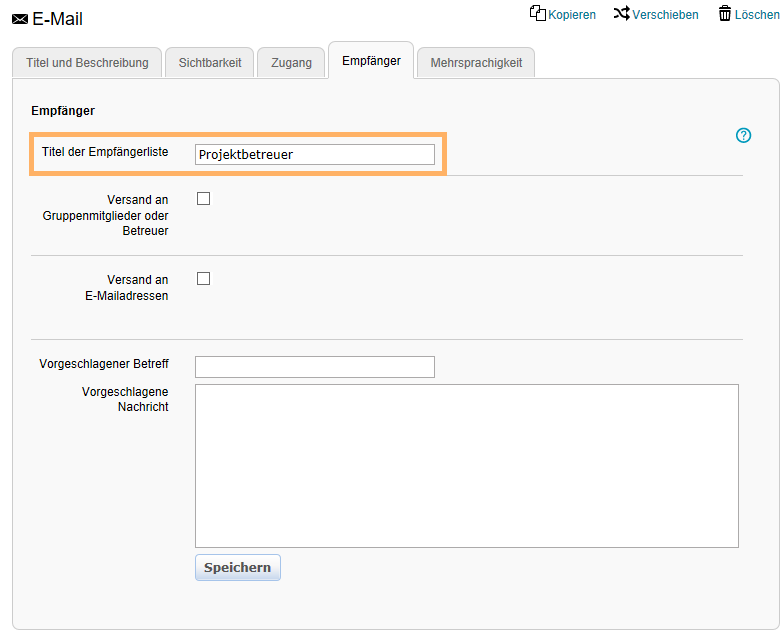This screenshot has height=634, width=784.
Task: Tick the Versand an E-Mailadressen checkbox
Action: [204, 279]
